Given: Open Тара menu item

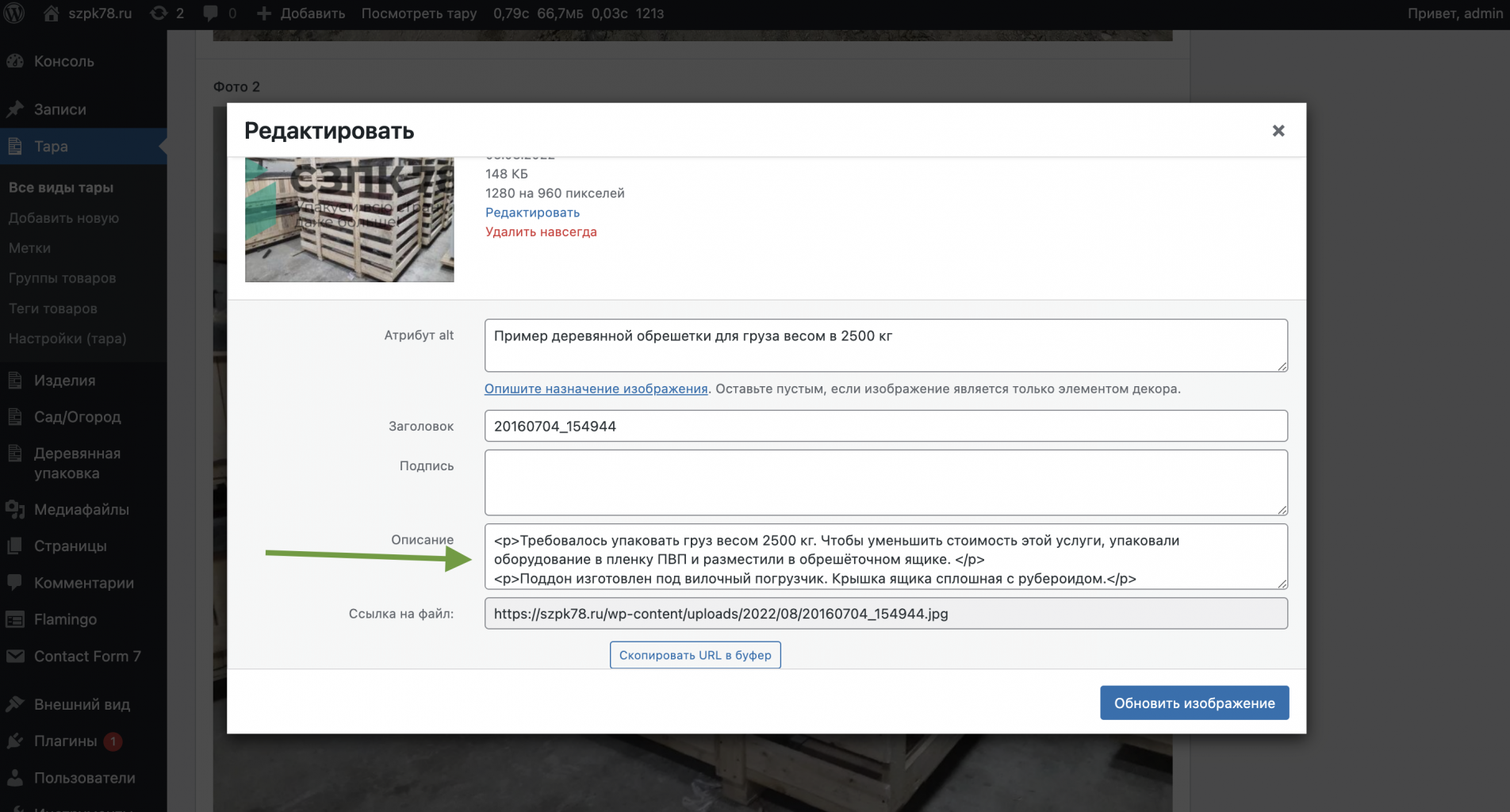Looking at the screenshot, I should pyautogui.click(x=83, y=147).
